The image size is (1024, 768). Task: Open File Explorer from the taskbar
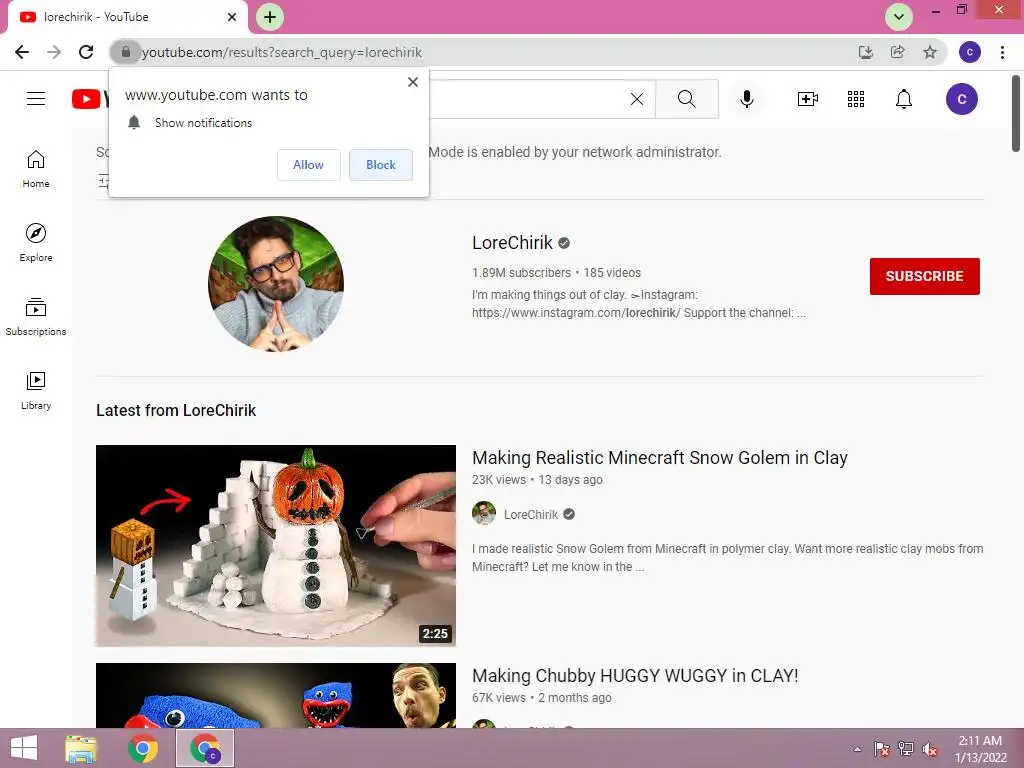point(81,748)
